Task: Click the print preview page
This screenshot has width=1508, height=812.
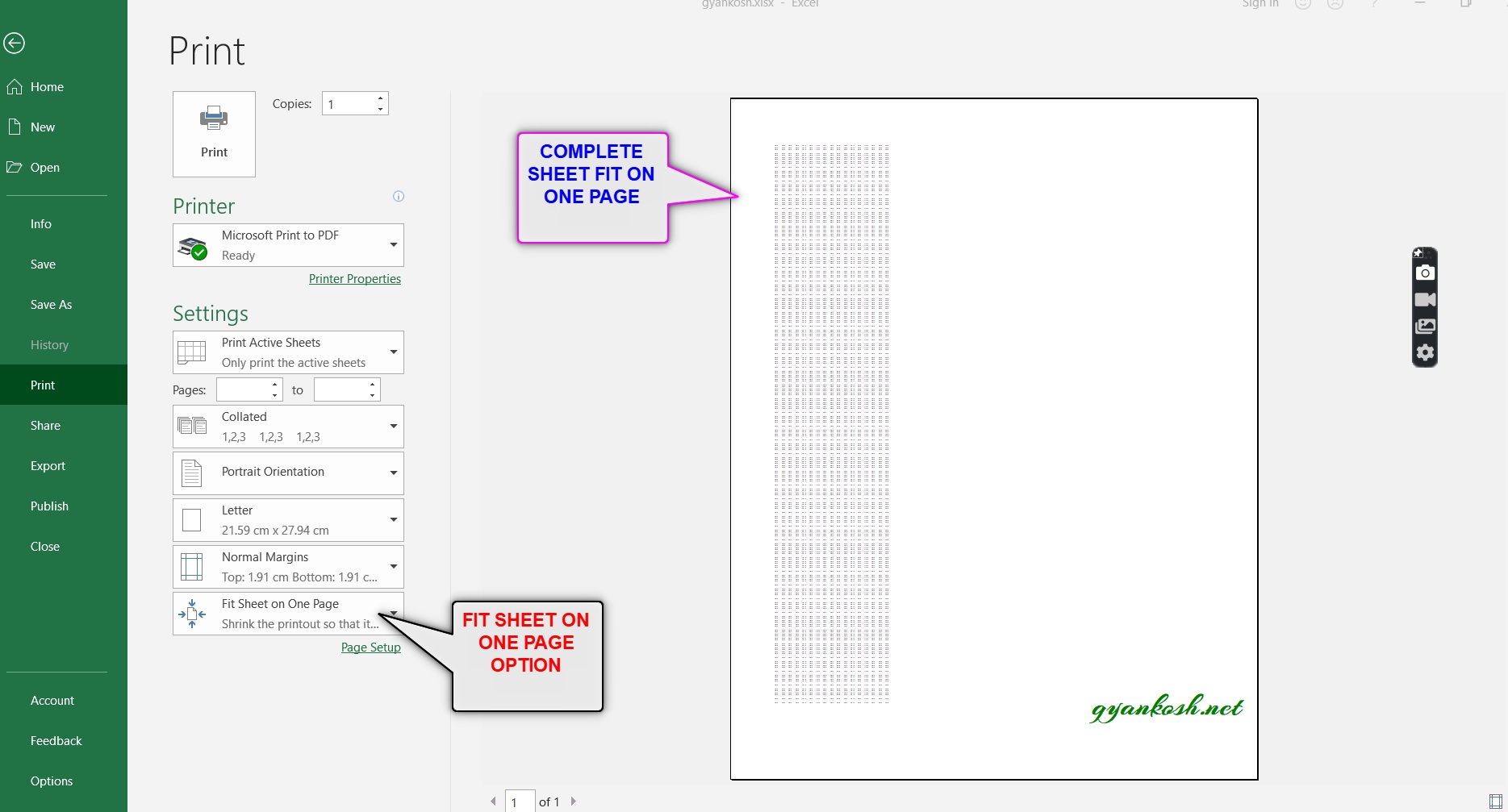Action: click(x=994, y=439)
